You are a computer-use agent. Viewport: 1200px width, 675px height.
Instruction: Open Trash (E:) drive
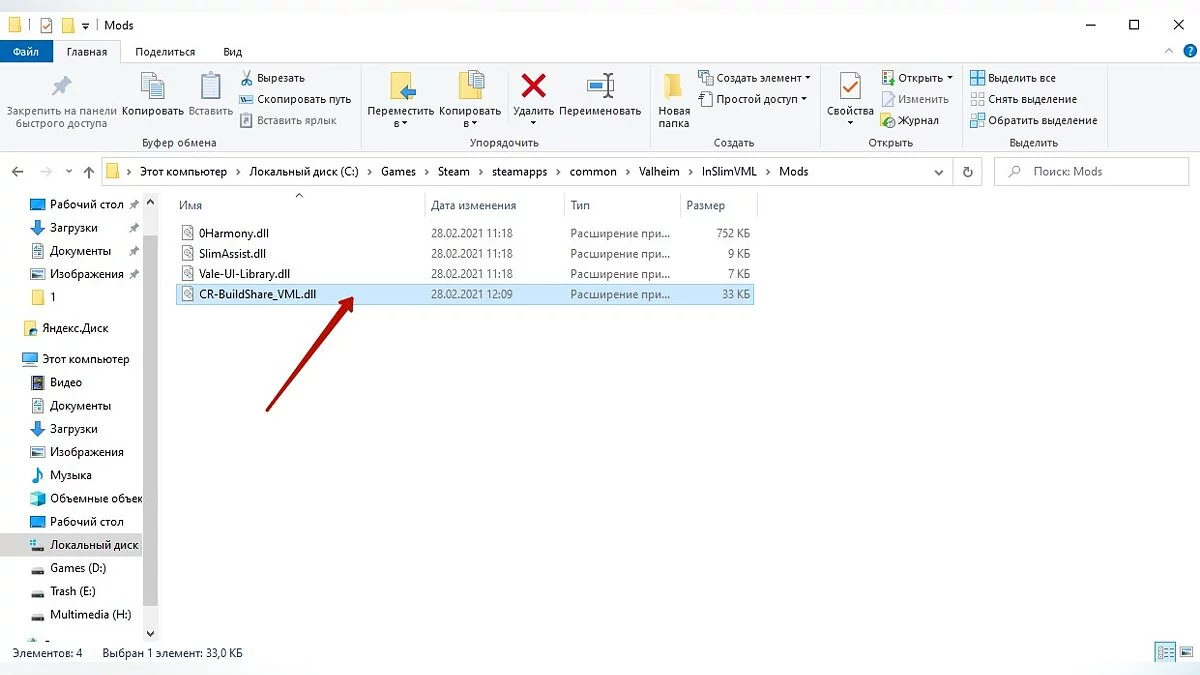tap(63, 591)
